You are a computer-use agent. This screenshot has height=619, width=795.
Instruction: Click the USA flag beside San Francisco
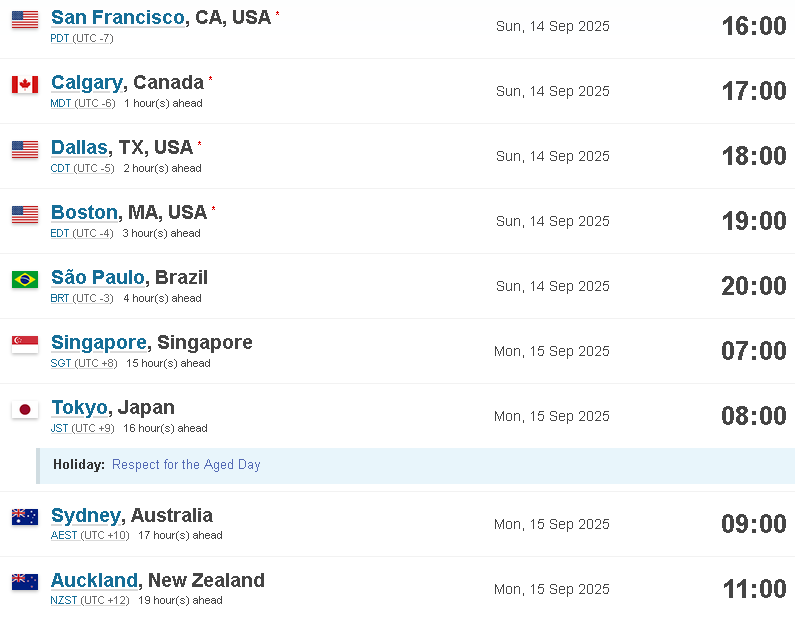click(x=25, y=20)
